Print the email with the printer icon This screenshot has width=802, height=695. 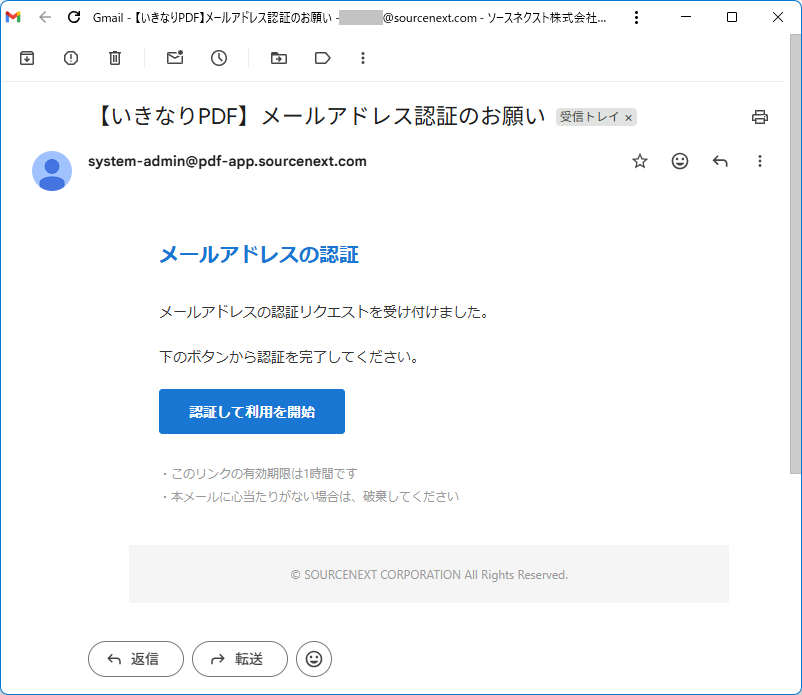[x=760, y=117]
